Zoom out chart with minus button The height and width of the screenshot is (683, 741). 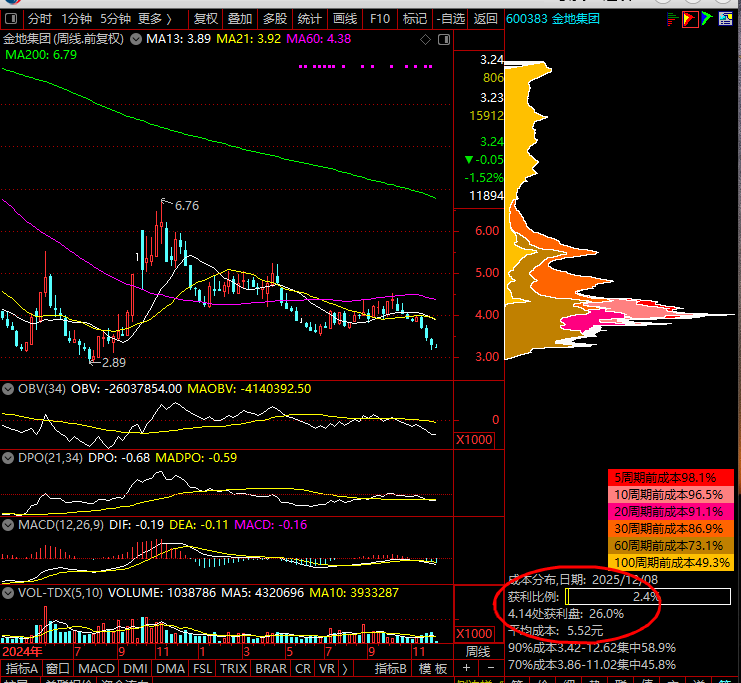(491, 668)
